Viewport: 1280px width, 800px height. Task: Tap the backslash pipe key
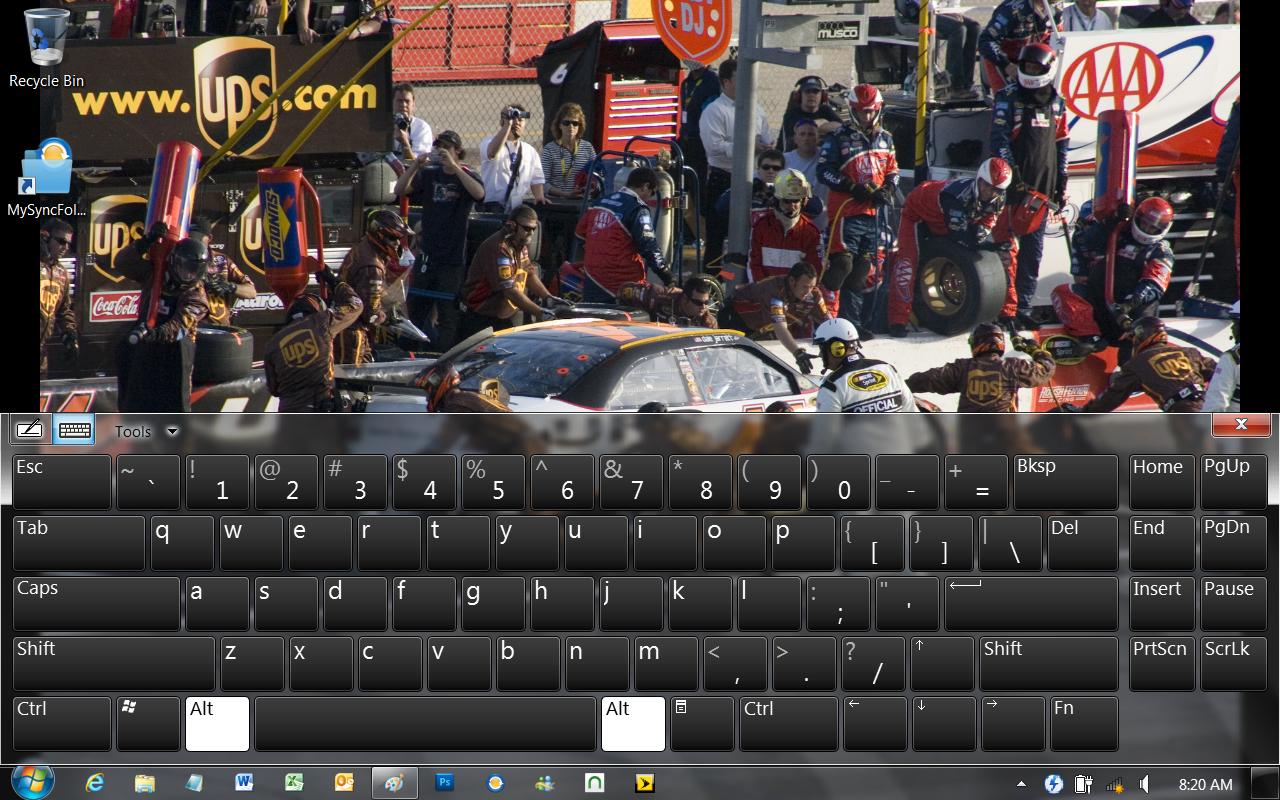1010,543
